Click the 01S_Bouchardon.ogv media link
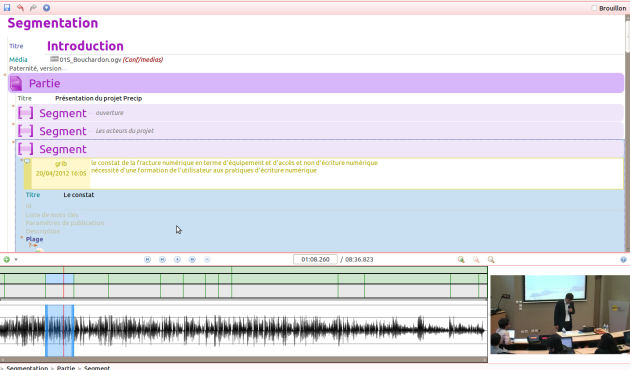Image resolution: width=630 pixels, height=370 pixels. point(90,59)
